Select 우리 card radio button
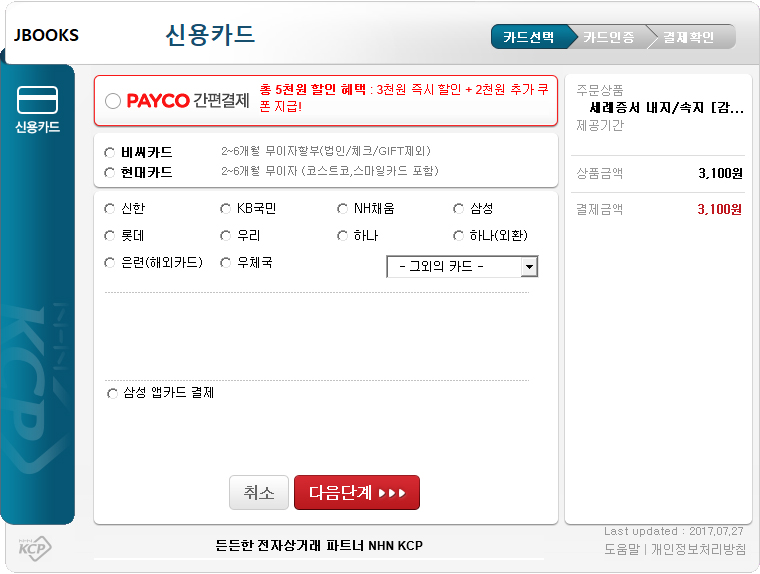Image resolution: width=760 pixels, height=574 pixels. (x=225, y=236)
